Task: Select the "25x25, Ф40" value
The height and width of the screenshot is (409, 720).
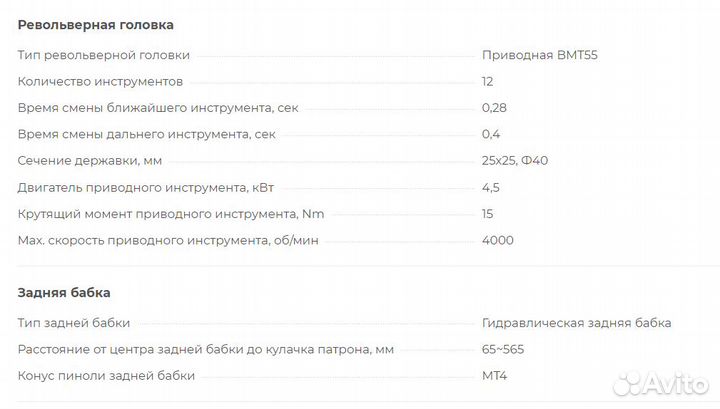Action: tap(516, 161)
